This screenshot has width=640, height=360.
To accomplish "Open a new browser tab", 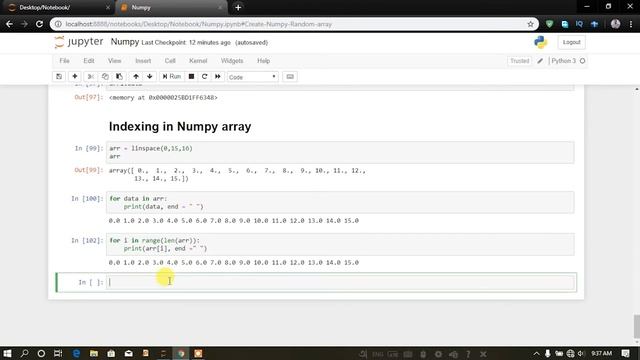I will pyautogui.click(x=238, y=7).
